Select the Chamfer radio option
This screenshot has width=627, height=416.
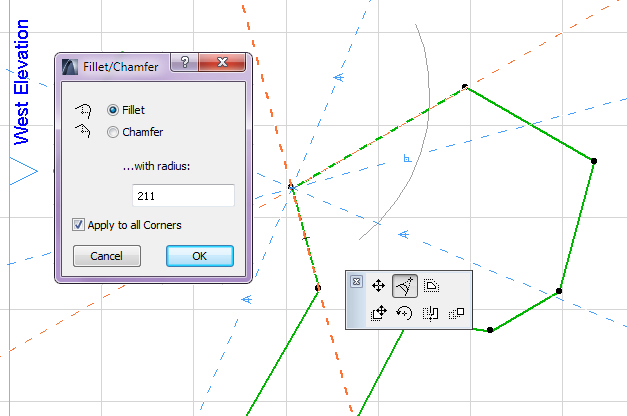coord(113,132)
